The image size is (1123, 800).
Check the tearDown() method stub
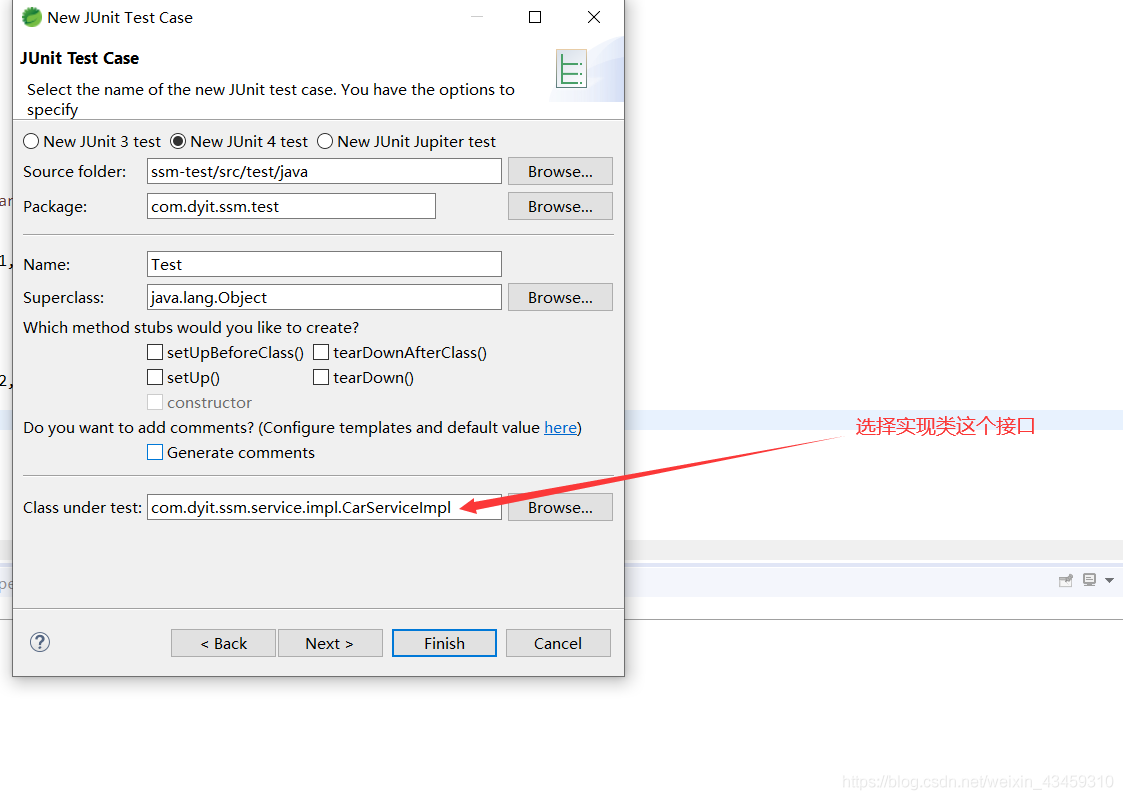tap(321, 377)
